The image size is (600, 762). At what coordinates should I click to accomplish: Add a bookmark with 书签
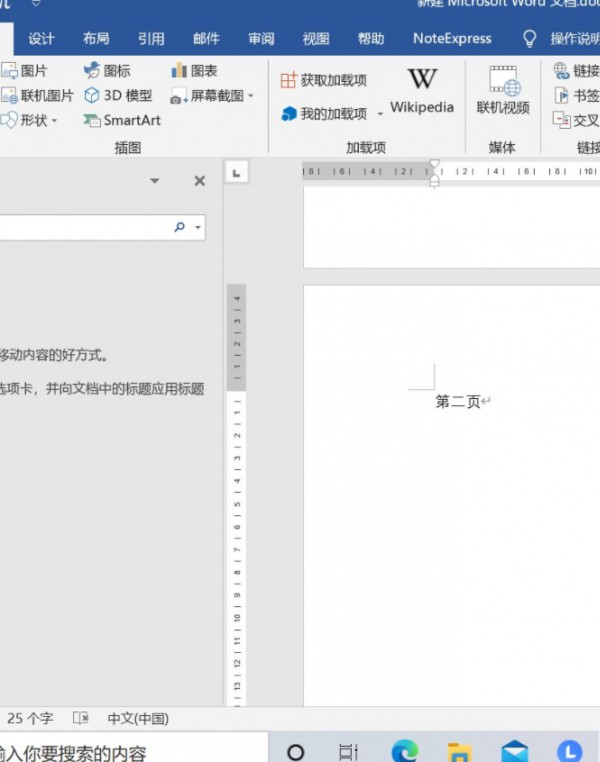(577, 96)
